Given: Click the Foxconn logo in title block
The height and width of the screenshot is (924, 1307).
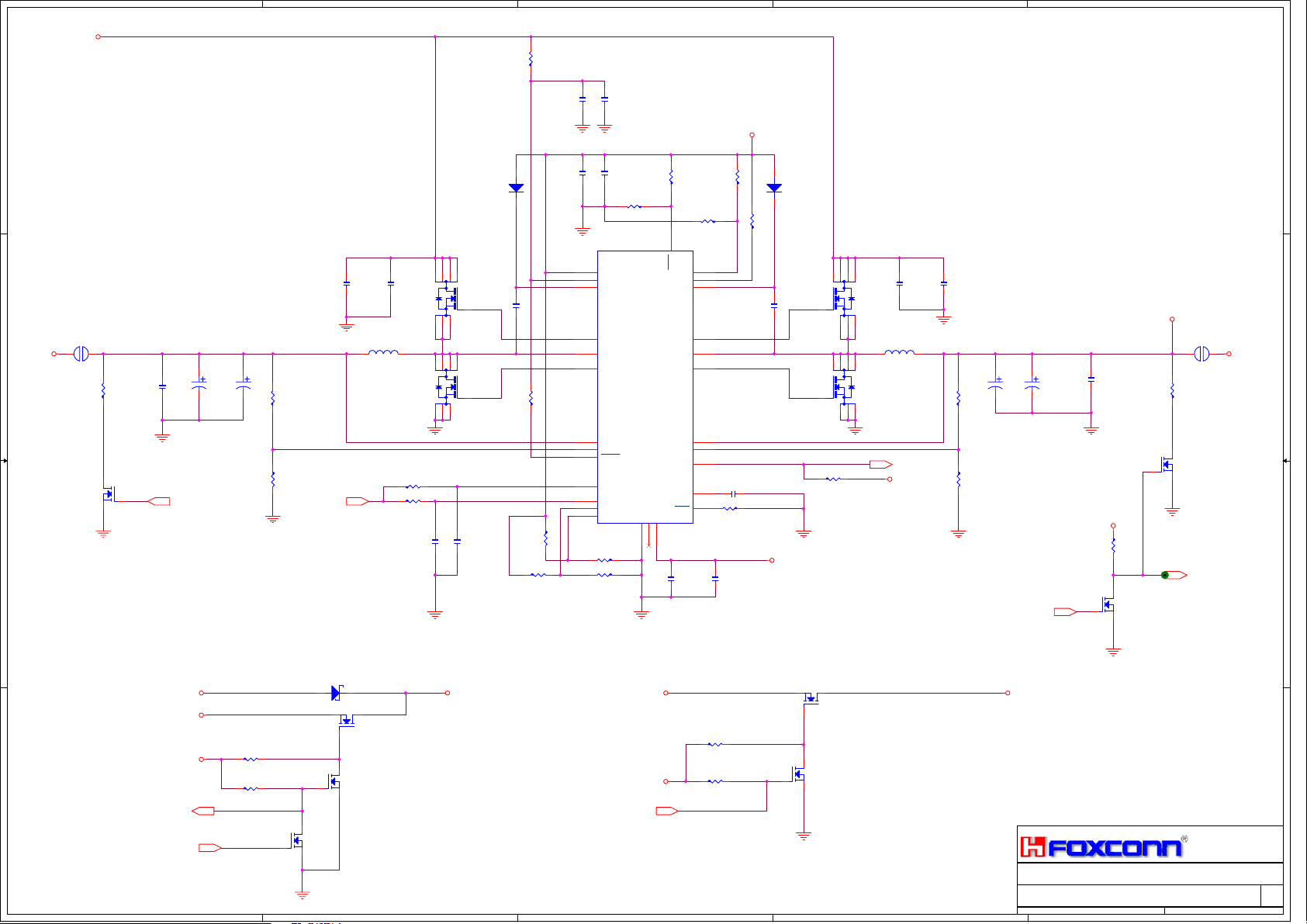Looking at the screenshot, I should [x=1101, y=846].
